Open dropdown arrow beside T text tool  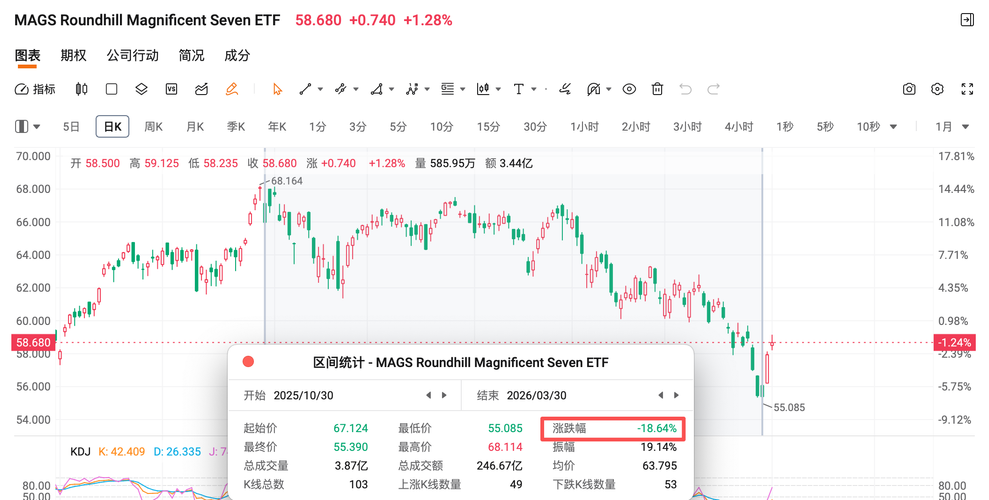(534, 90)
